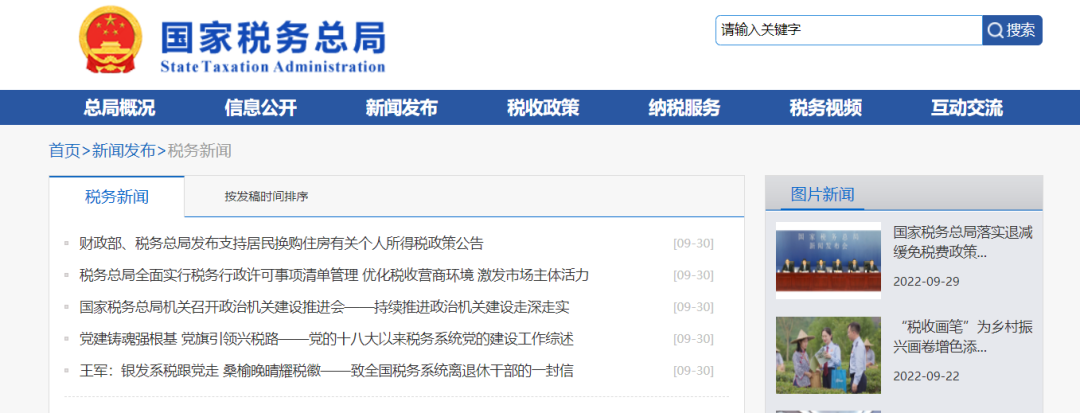Open 国家税务总局落实退减缓免税费政策 picture news
The image size is (1080, 413).
pyautogui.click(x=963, y=242)
